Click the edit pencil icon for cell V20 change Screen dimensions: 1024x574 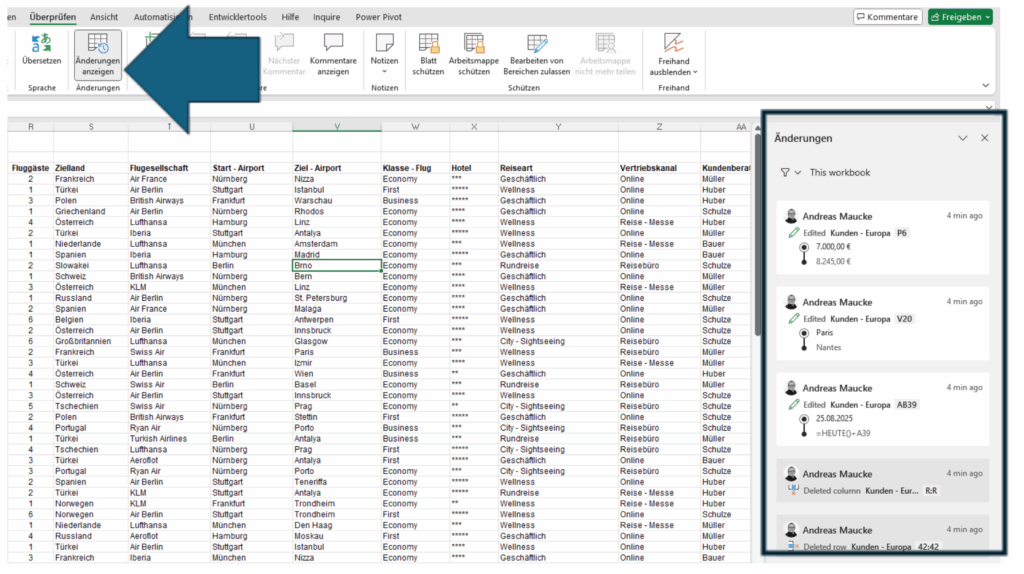pyautogui.click(x=793, y=319)
